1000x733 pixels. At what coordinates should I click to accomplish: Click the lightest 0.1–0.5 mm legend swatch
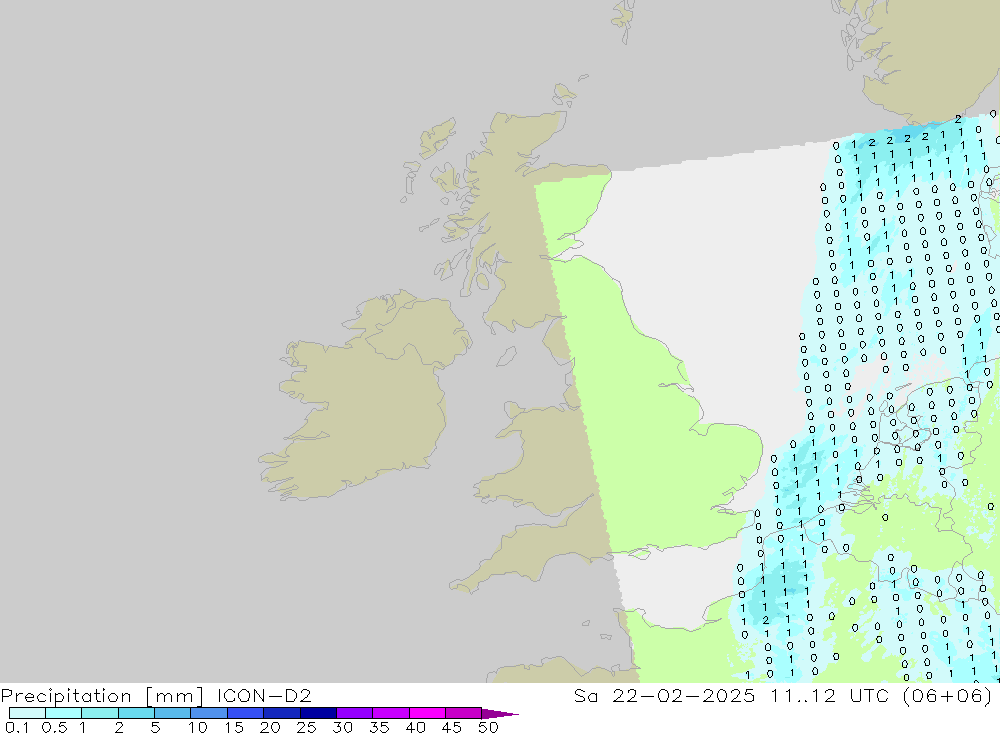click(27, 713)
